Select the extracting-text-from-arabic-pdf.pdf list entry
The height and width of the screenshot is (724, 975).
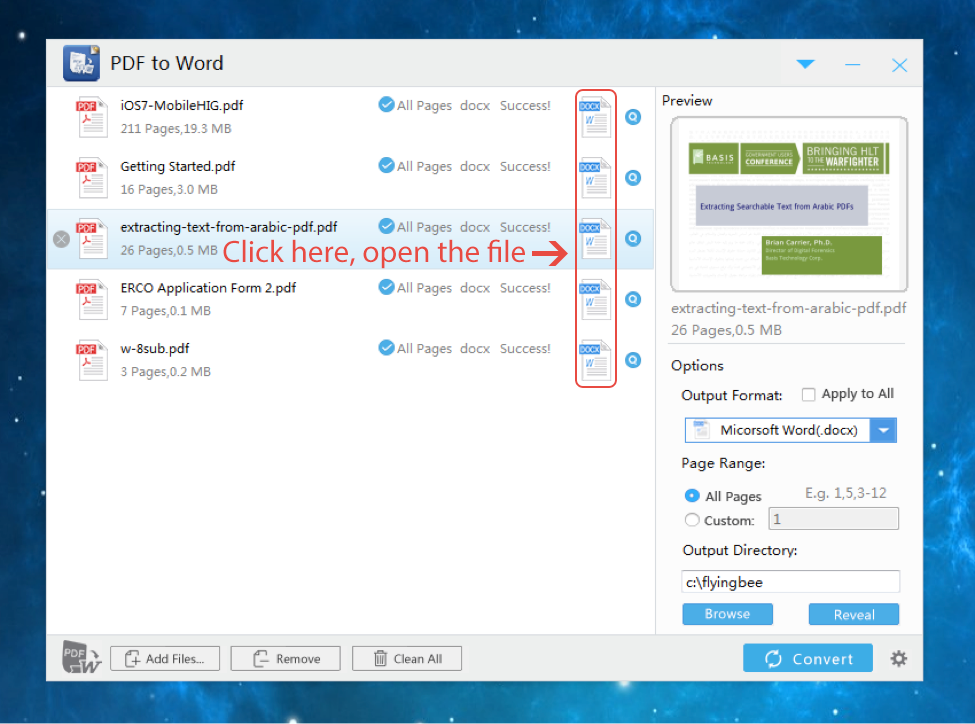click(350, 239)
